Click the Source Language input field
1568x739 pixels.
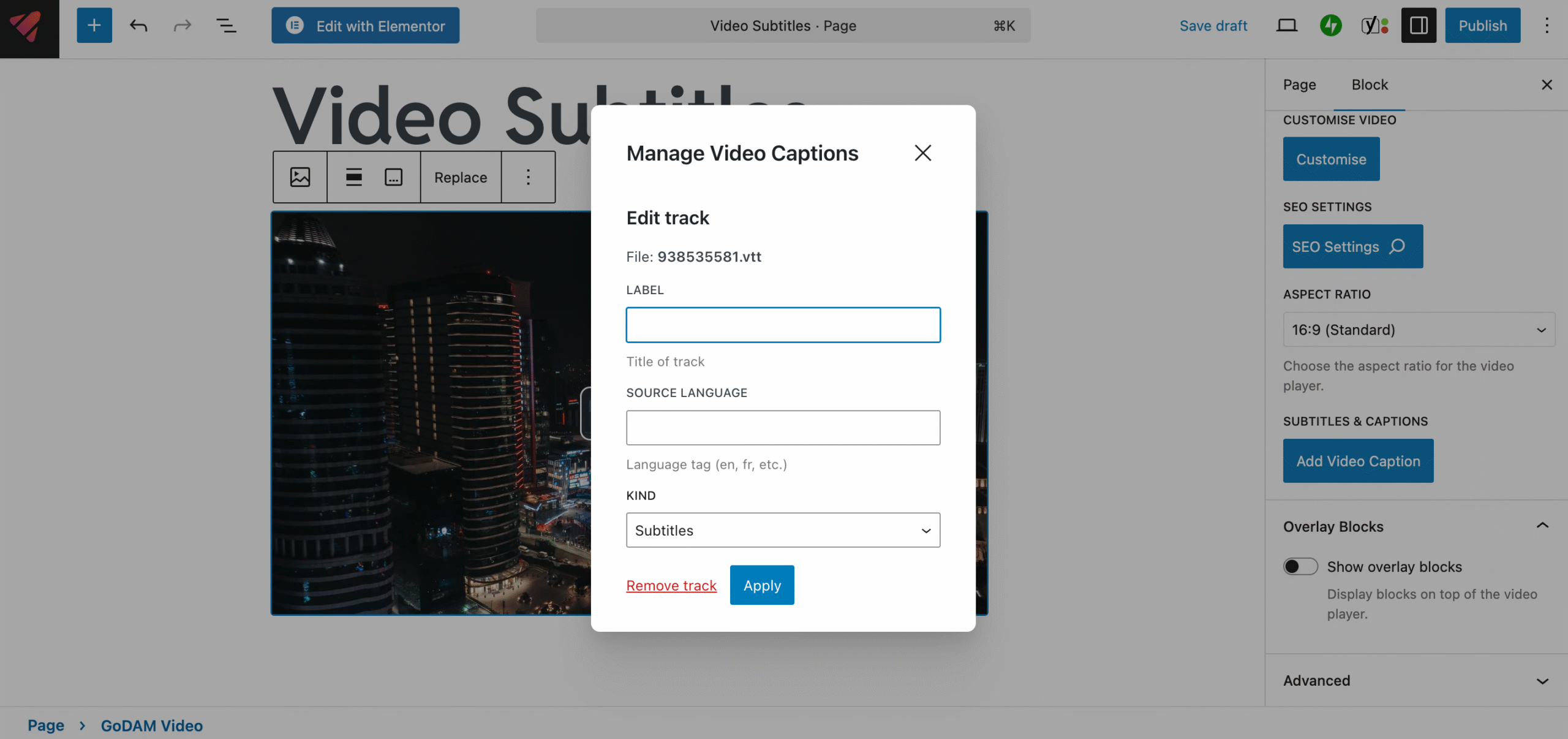(x=782, y=428)
